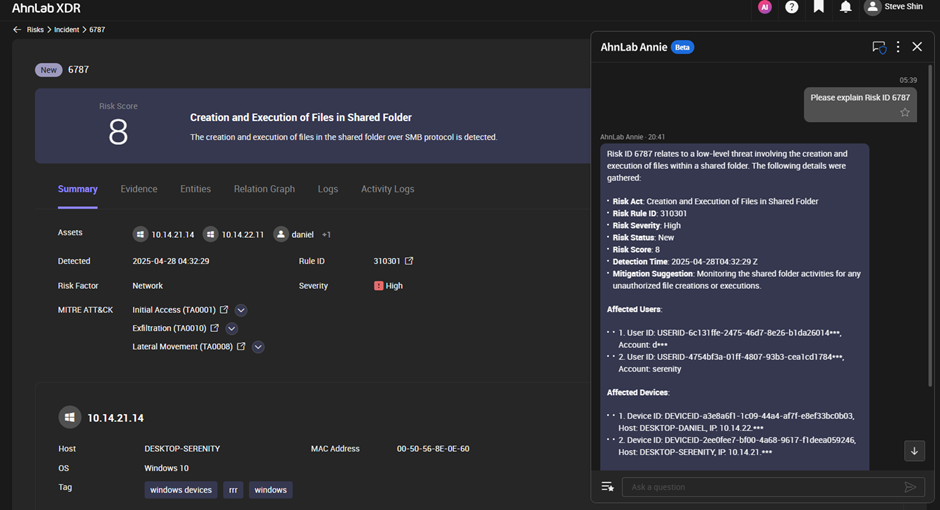Click breadcrumb incident number 6787
The image size is (940, 510).
click(x=97, y=29)
